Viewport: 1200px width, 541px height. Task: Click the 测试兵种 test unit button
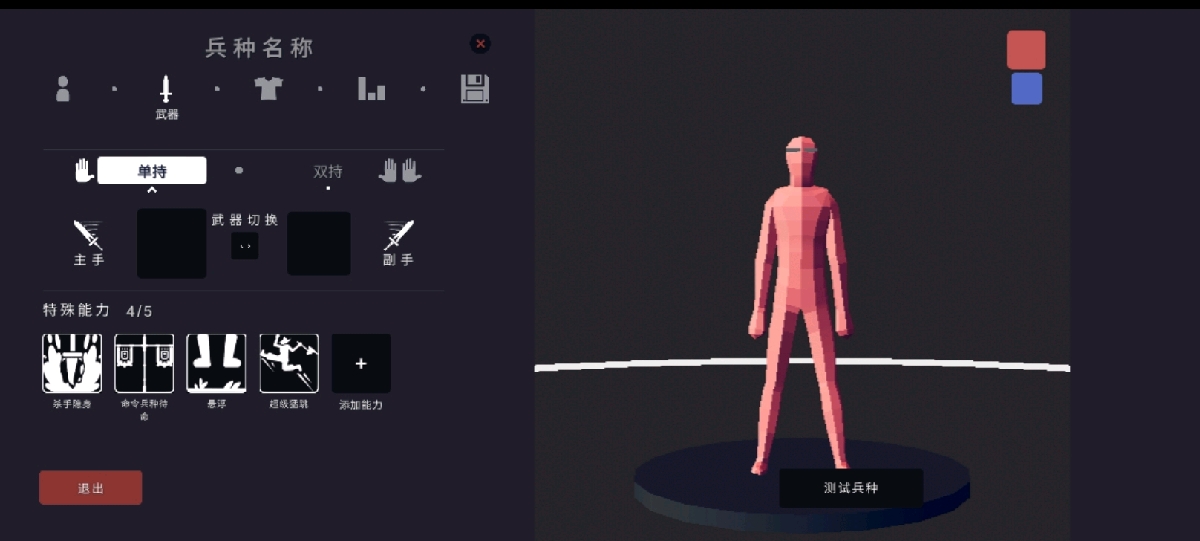tap(851, 488)
